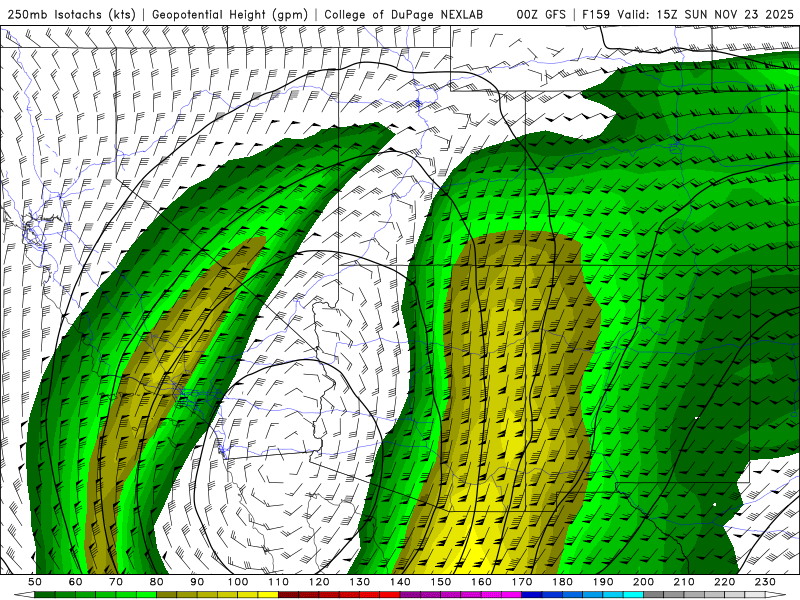Click the brightest yellow swatch before dark red
The width and height of the screenshot is (800, 600).
tap(268, 594)
